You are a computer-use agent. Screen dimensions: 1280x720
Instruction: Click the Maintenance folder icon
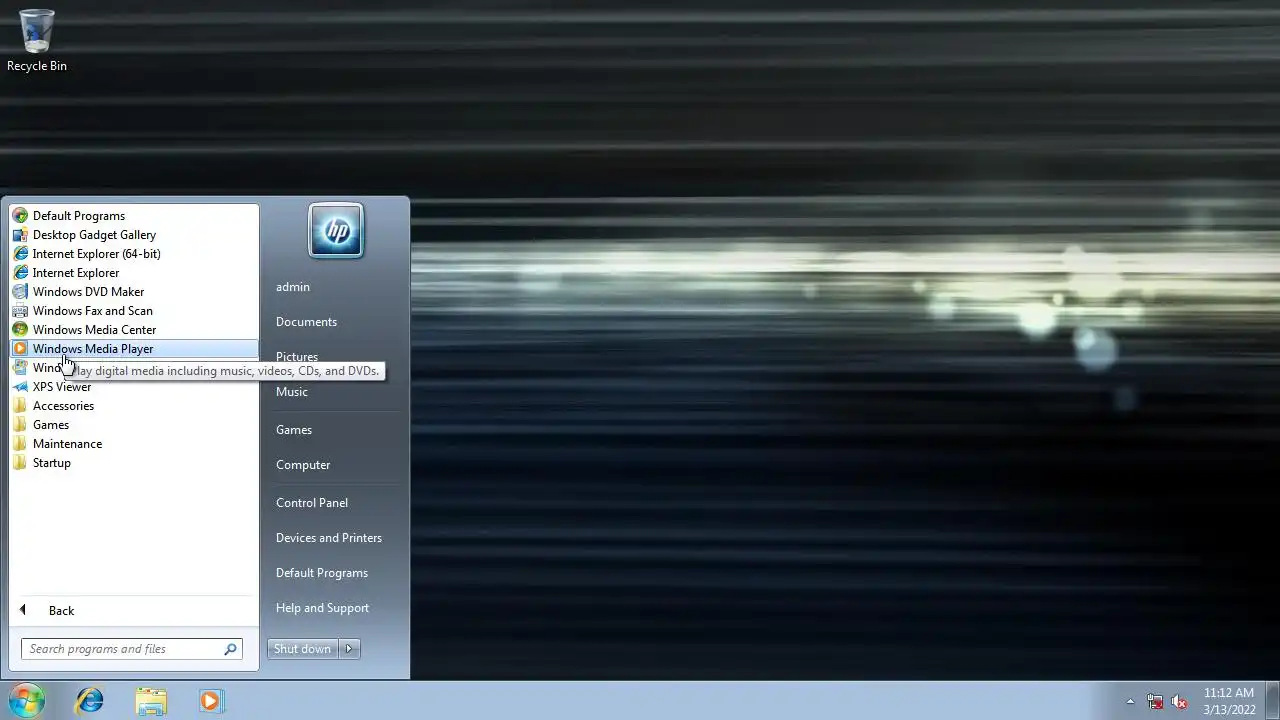(x=20, y=443)
